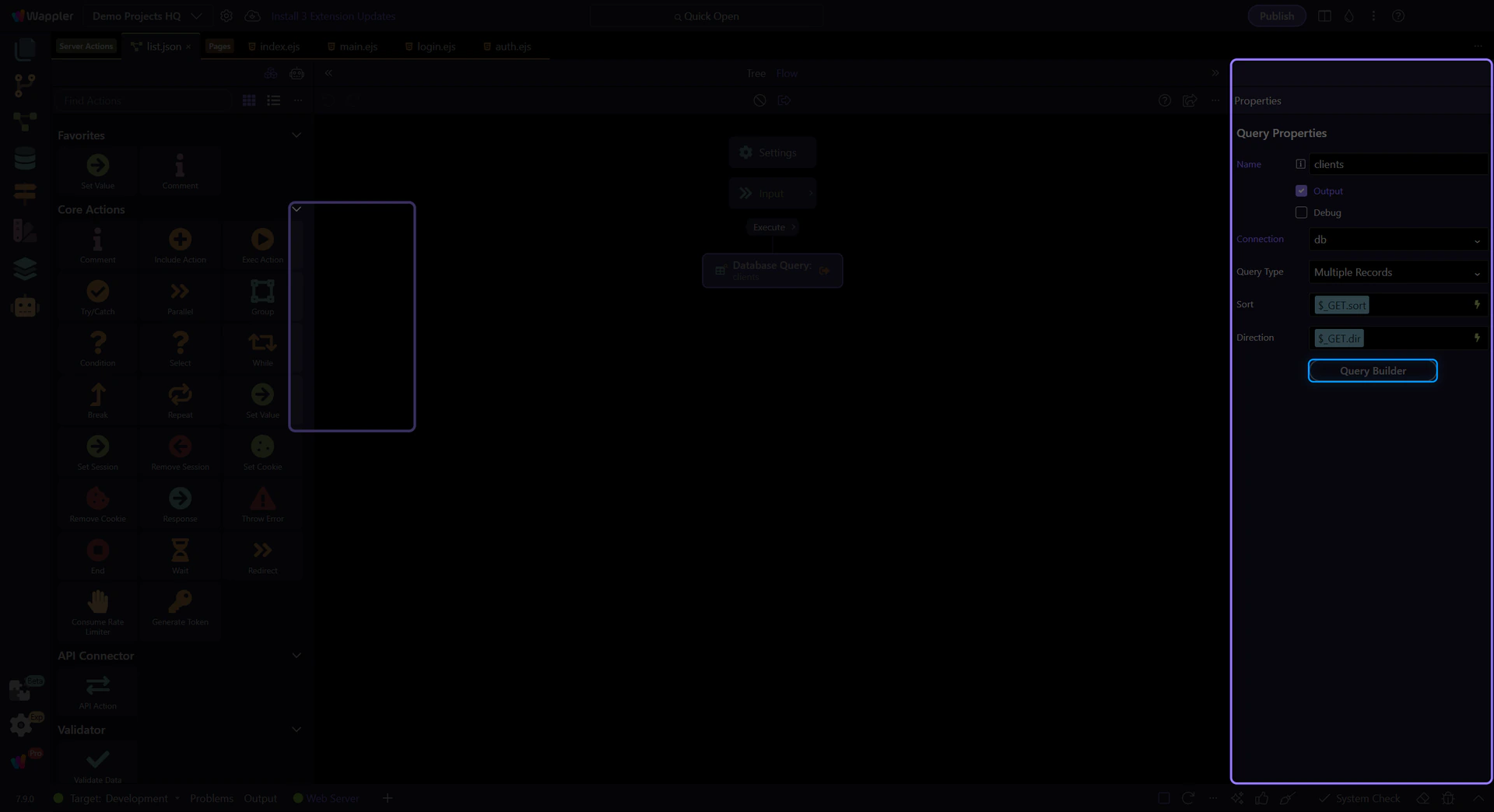Uncheck the Output checkbox
1494x812 pixels.
point(1301,191)
